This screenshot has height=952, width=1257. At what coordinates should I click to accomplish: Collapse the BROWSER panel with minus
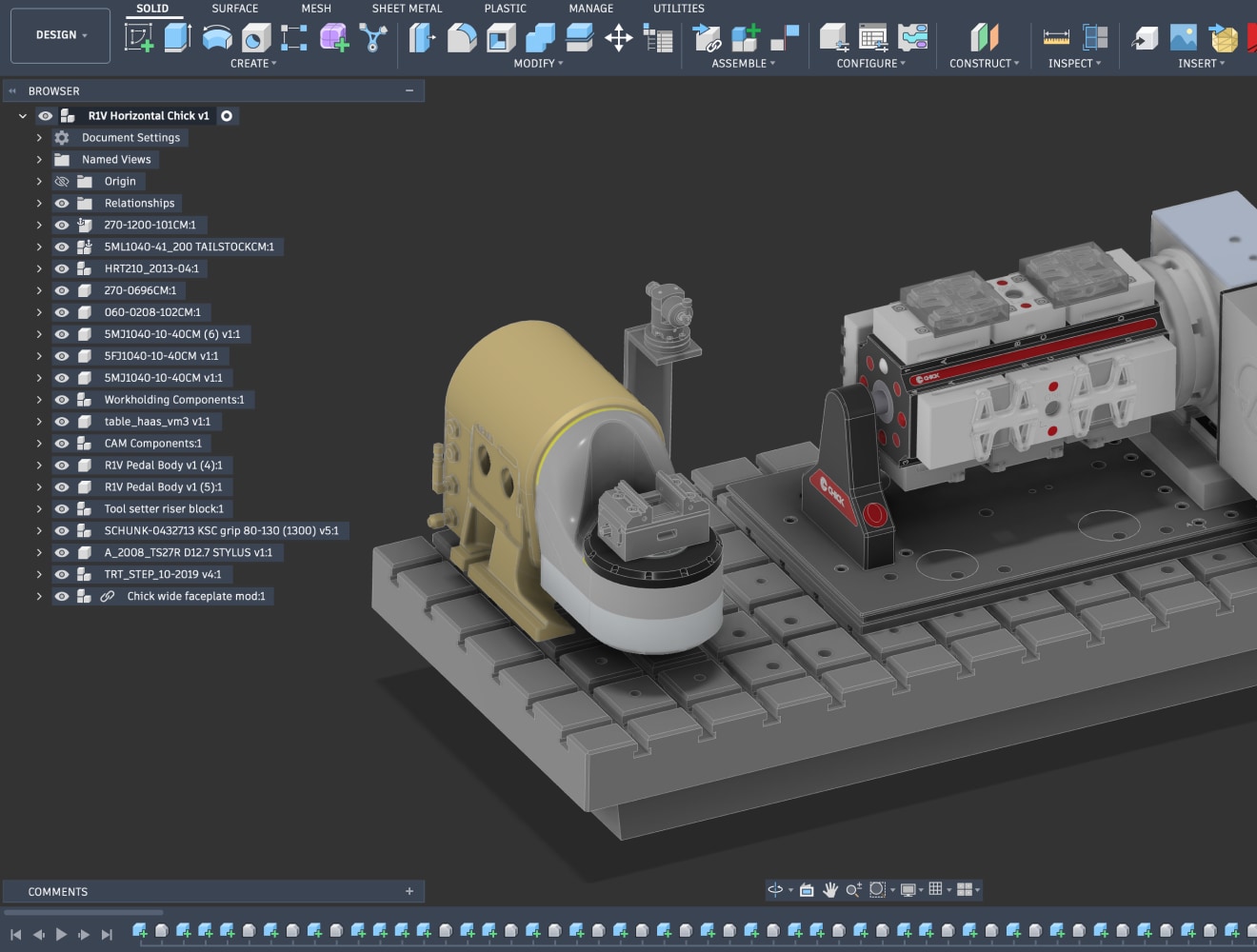(409, 90)
